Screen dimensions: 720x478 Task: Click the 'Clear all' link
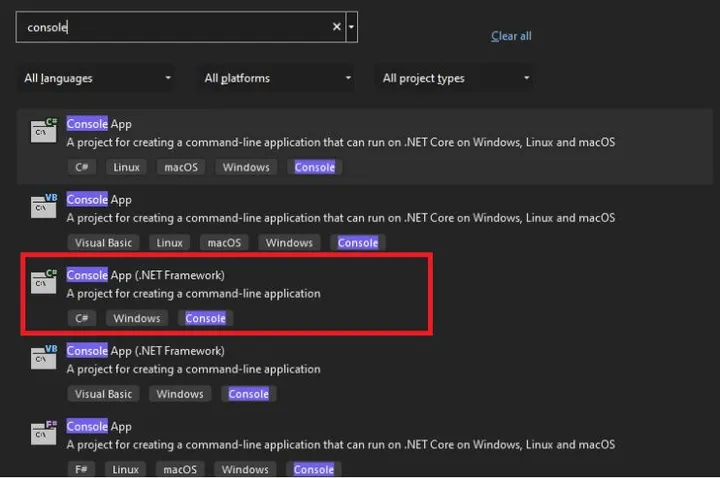[511, 36]
